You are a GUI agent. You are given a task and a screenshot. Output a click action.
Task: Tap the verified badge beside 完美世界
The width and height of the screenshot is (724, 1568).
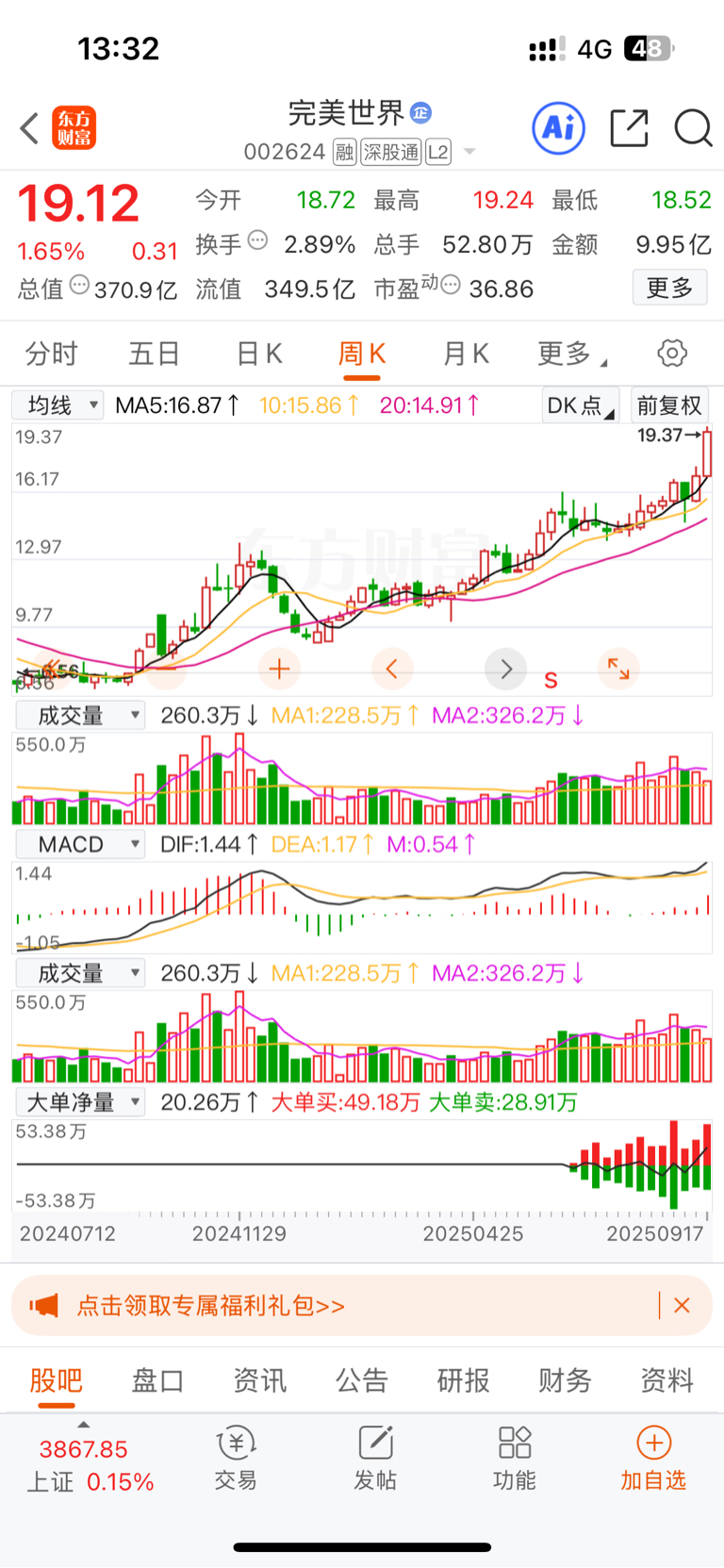[421, 113]
